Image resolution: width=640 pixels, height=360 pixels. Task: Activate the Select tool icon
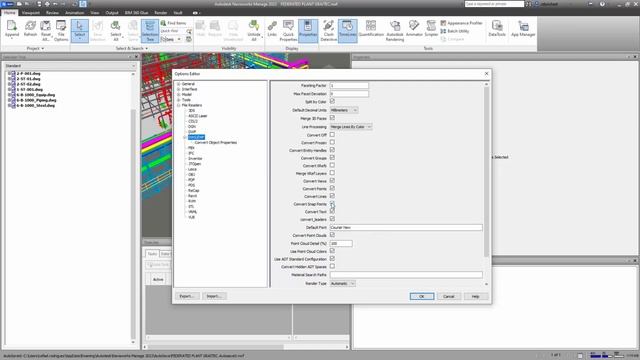(80, 30)
